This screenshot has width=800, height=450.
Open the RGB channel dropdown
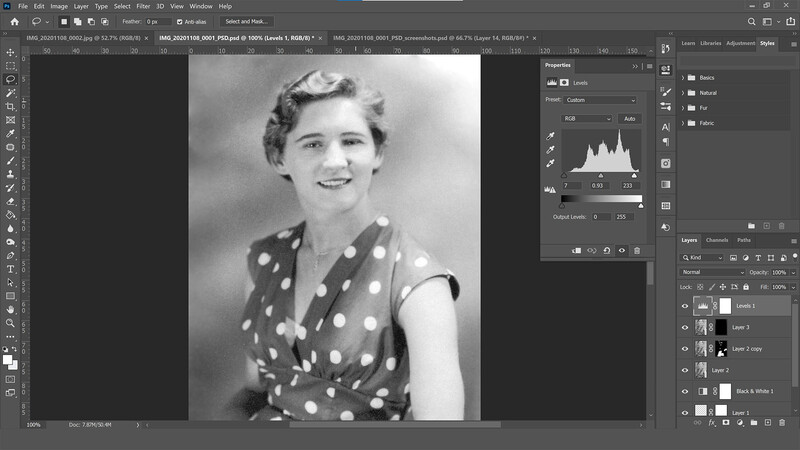pos(586,118)
